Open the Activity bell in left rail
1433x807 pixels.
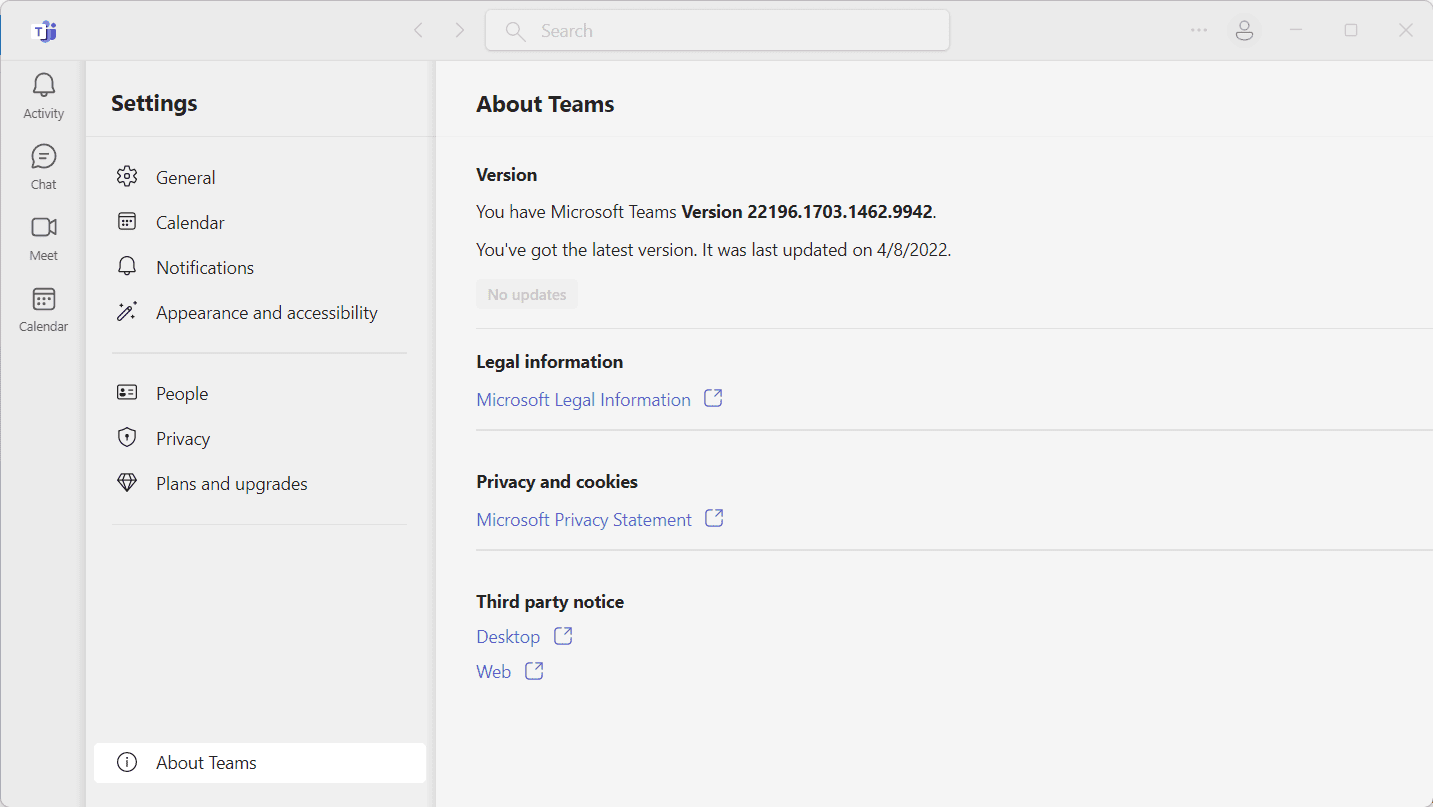[x=43, y=96]
